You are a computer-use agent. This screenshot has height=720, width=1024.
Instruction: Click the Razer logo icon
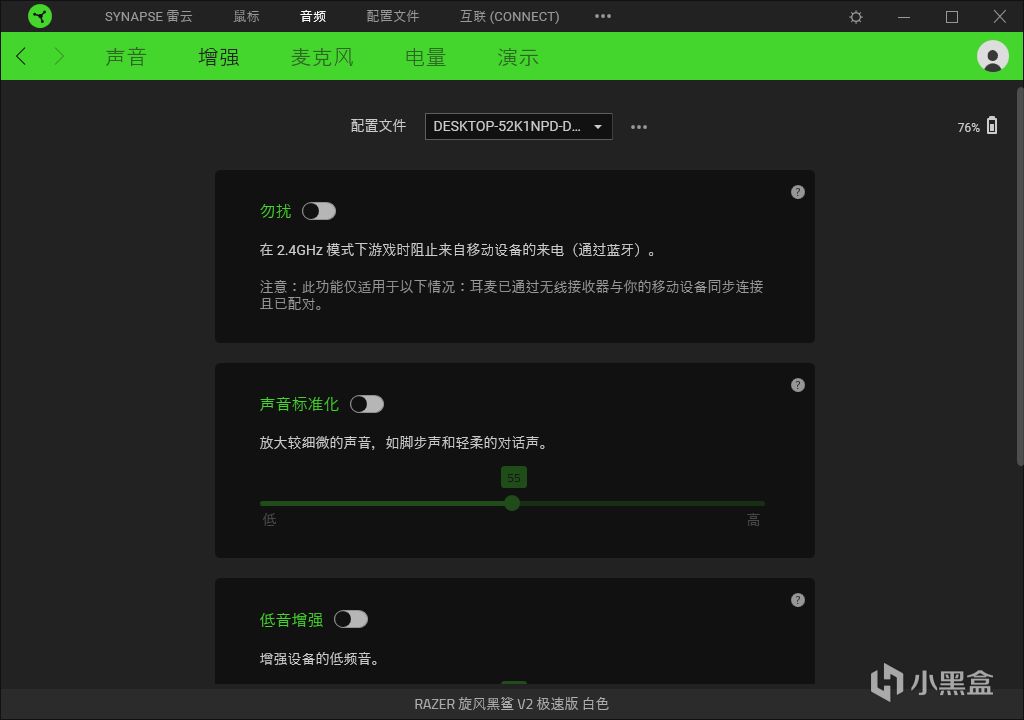[39, 16]
